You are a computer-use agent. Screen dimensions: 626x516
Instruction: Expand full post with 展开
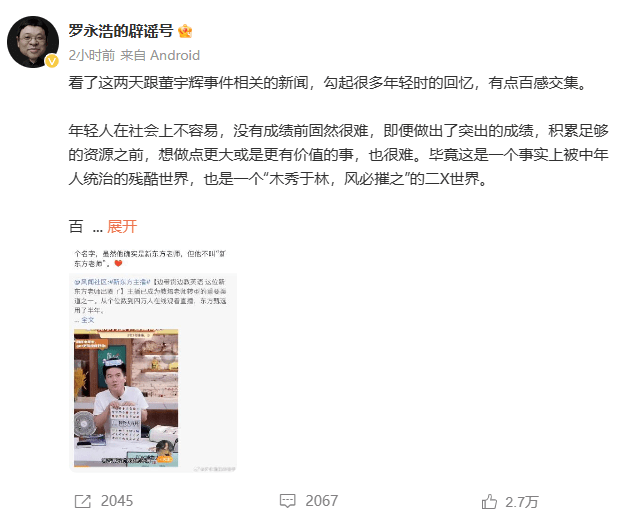(x=122, y=226)
